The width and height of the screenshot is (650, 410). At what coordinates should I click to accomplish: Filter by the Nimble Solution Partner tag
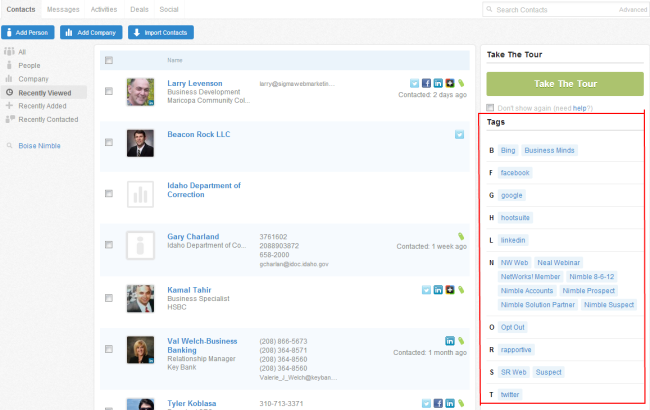point(538,305)
